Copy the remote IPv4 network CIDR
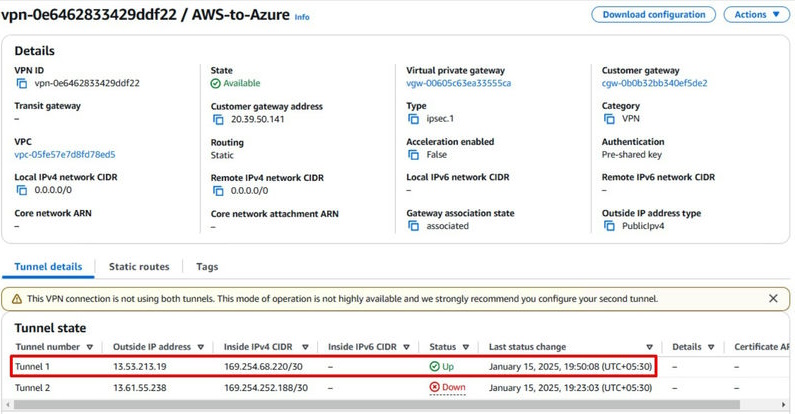This screenshot has width=795, height=414. [218, 190]
